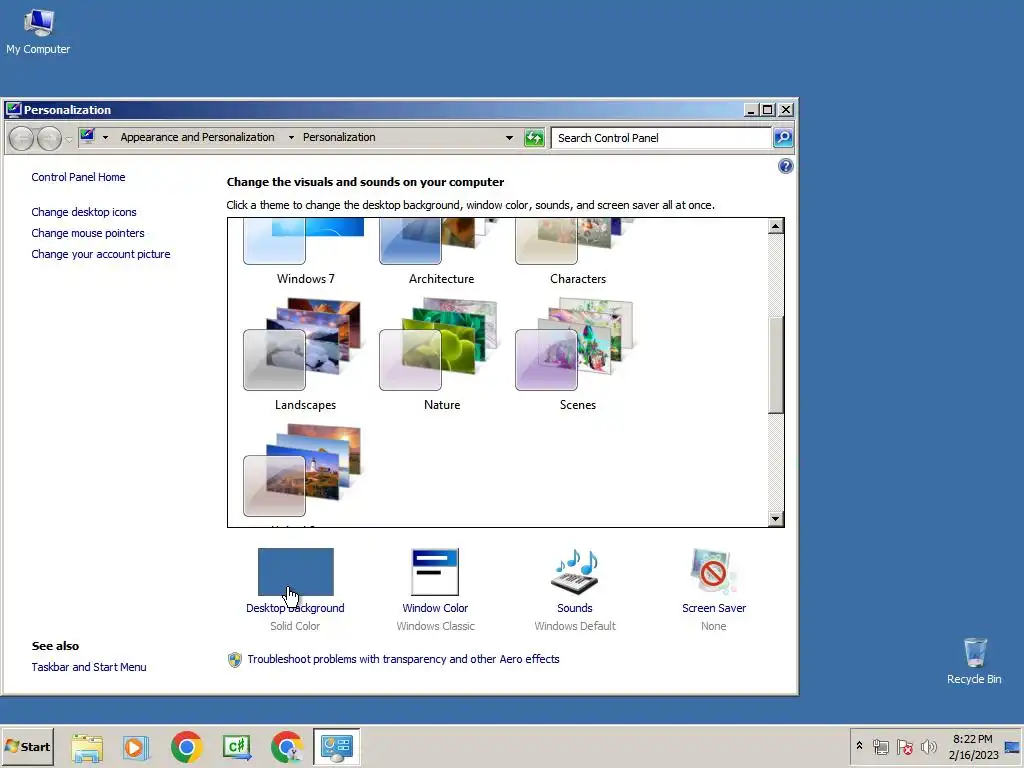Click active Control Panel taskbar button
This screenshot has width=1024, height=768.
[336, 746]
